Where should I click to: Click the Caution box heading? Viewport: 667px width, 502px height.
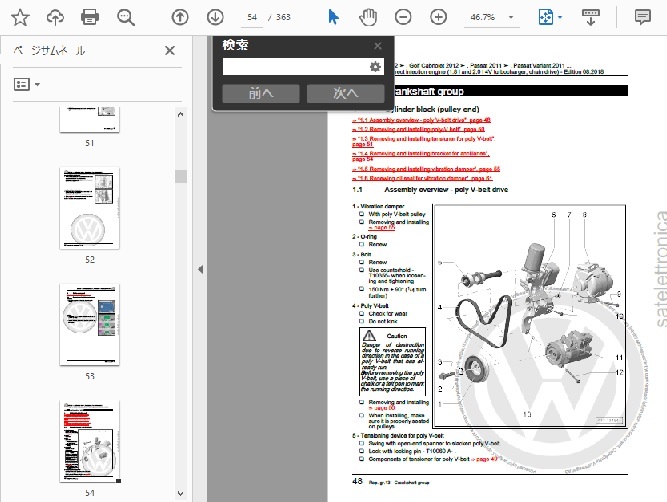pos(396,336)
